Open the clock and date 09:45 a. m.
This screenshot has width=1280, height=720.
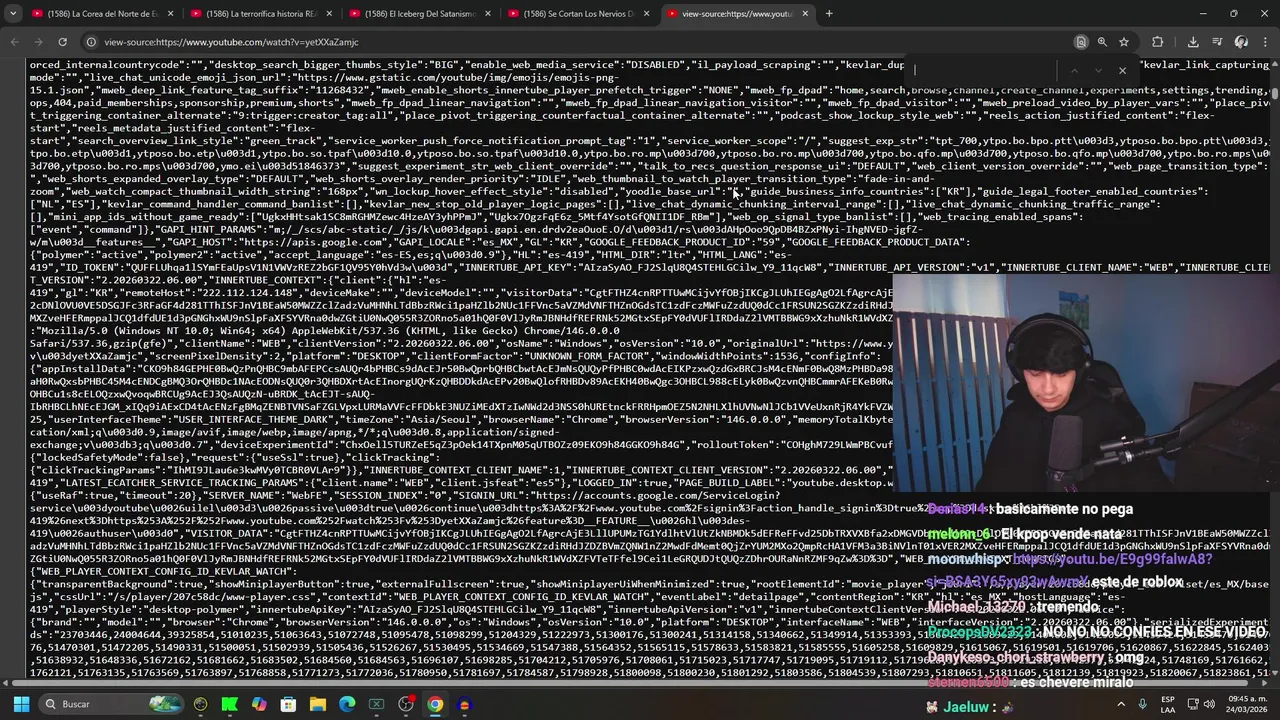pyautogui.click(x=1248, y=704)
